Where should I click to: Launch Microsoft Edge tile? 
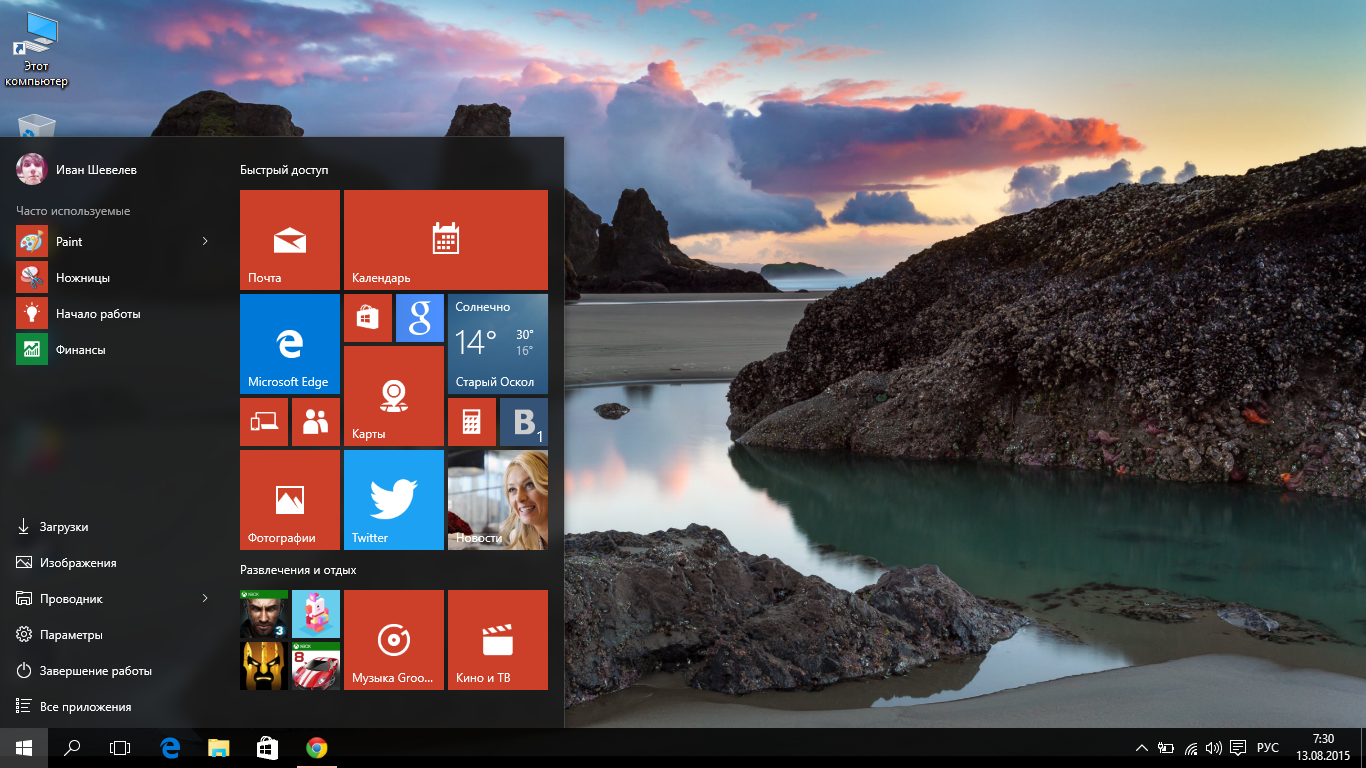pyautogui.click(x=290, y=344)
